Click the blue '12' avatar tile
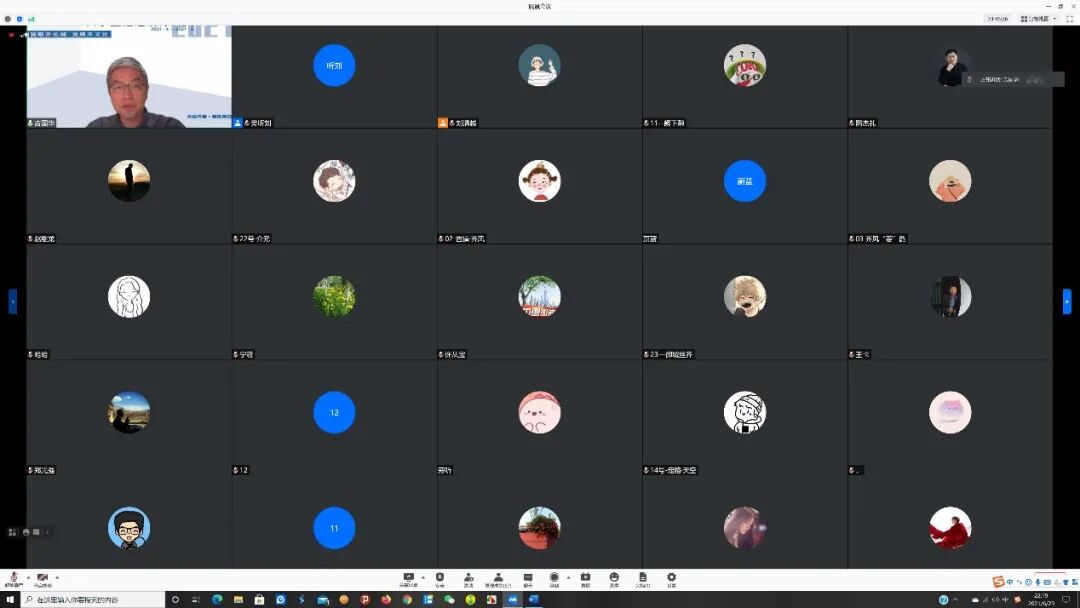The image size is (1080, 608). (334, 412)
